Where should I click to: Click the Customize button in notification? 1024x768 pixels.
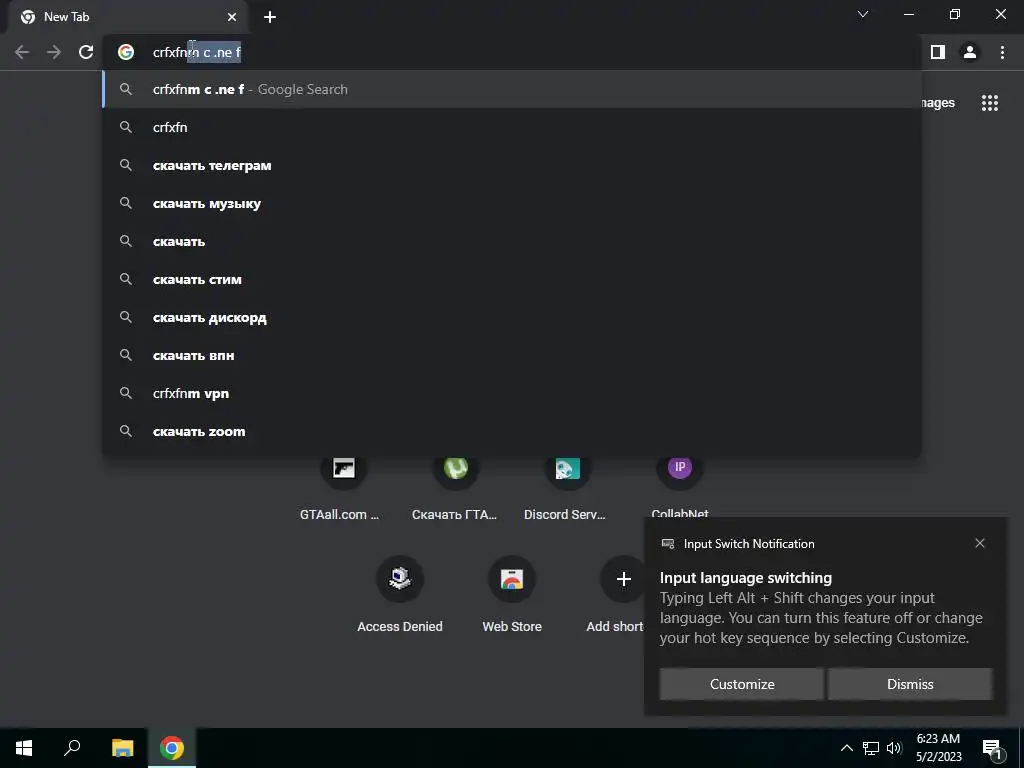(x=742, y=684)
